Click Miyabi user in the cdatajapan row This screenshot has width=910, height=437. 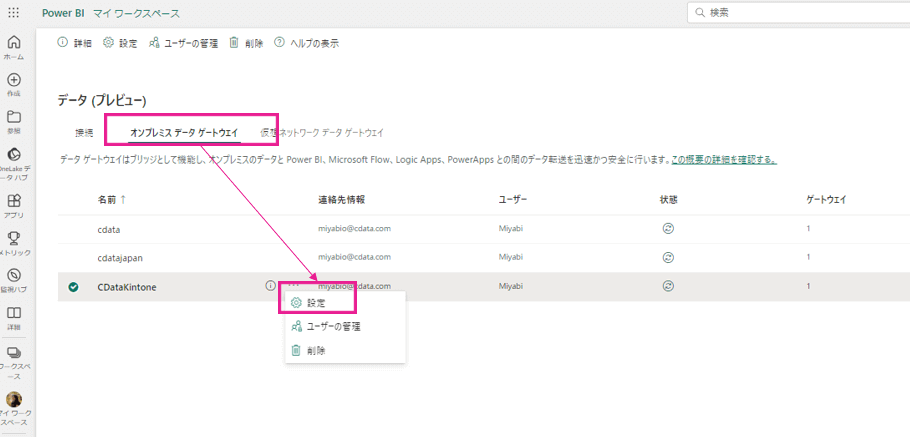(x=511, y=257)
